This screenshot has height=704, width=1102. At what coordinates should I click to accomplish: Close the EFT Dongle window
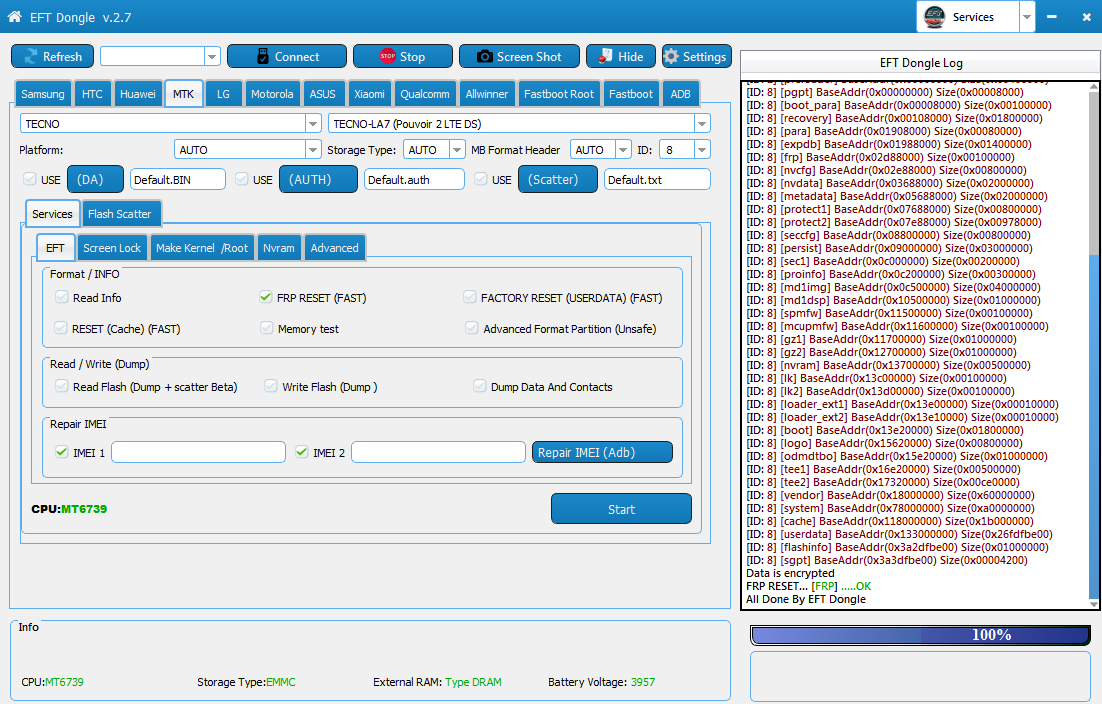coord(1086,17)
